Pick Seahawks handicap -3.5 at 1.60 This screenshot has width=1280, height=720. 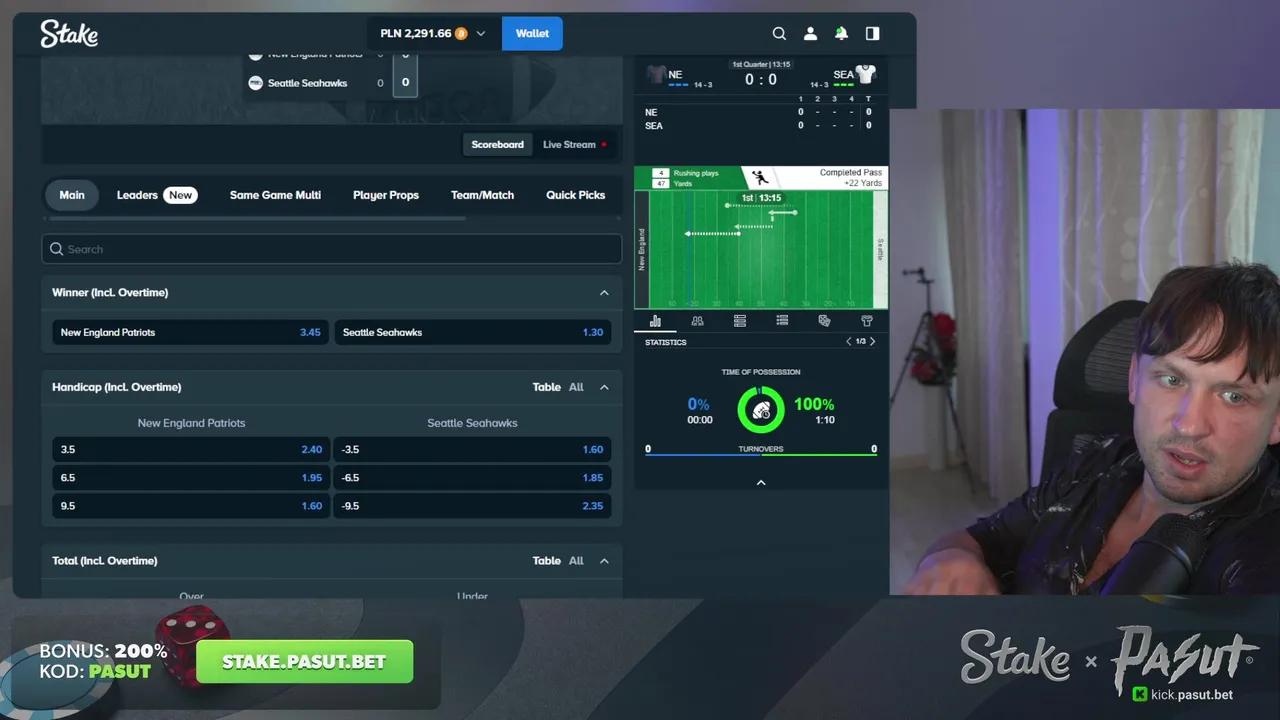coord(472,449)
